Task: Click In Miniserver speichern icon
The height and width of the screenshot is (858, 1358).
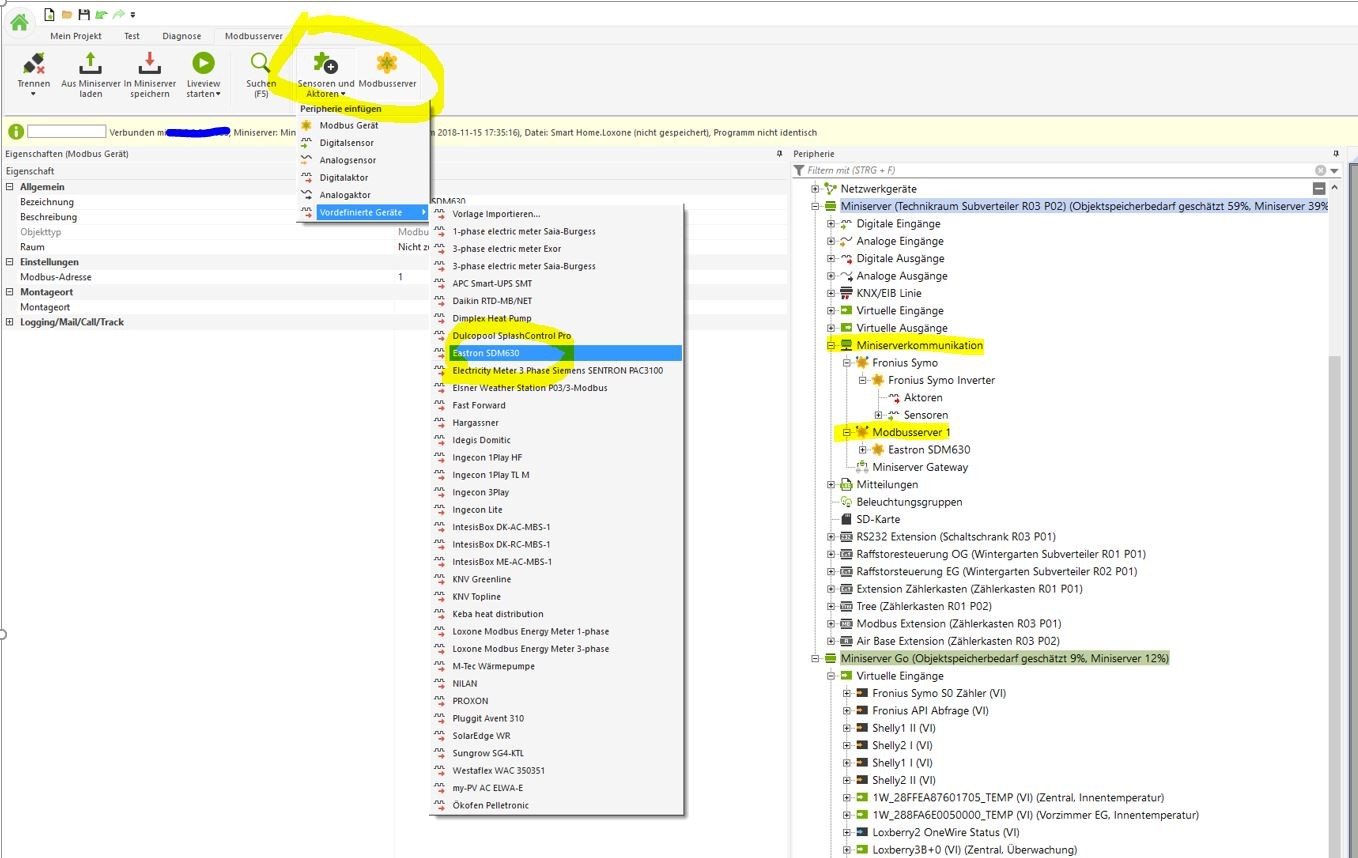Action: 149,64
